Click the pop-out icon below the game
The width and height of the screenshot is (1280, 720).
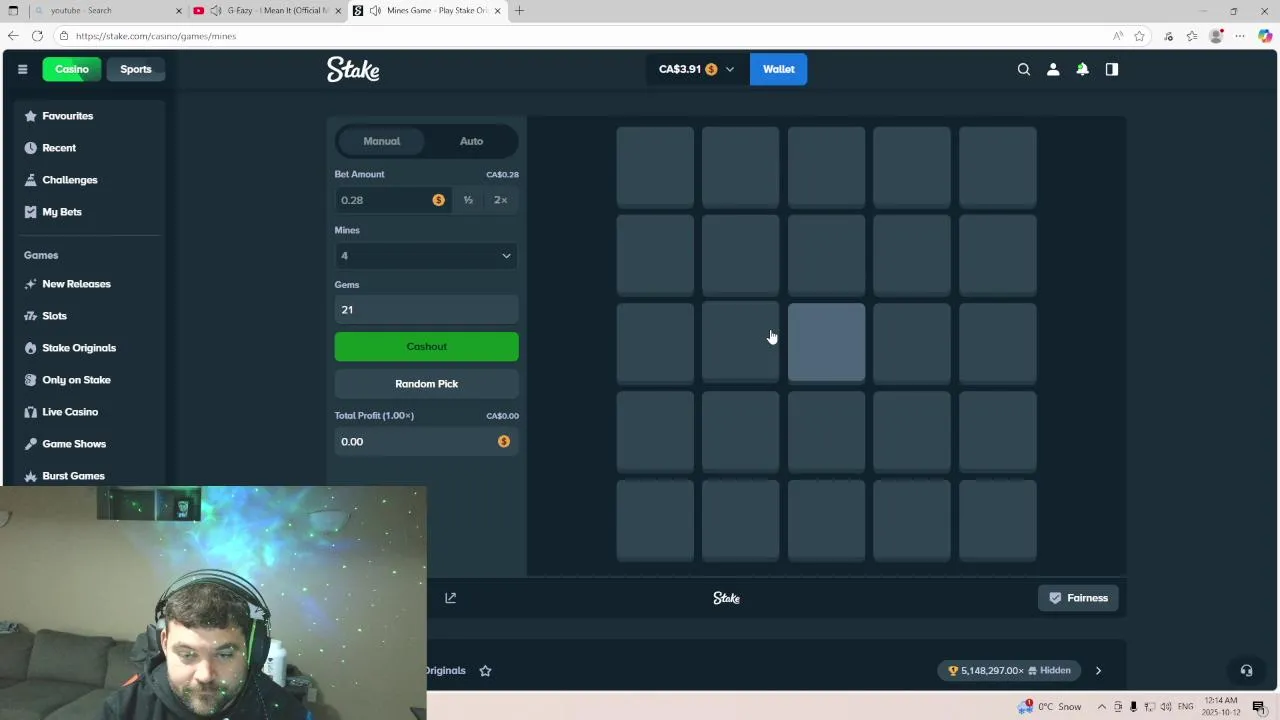click(x=451, y=598)
